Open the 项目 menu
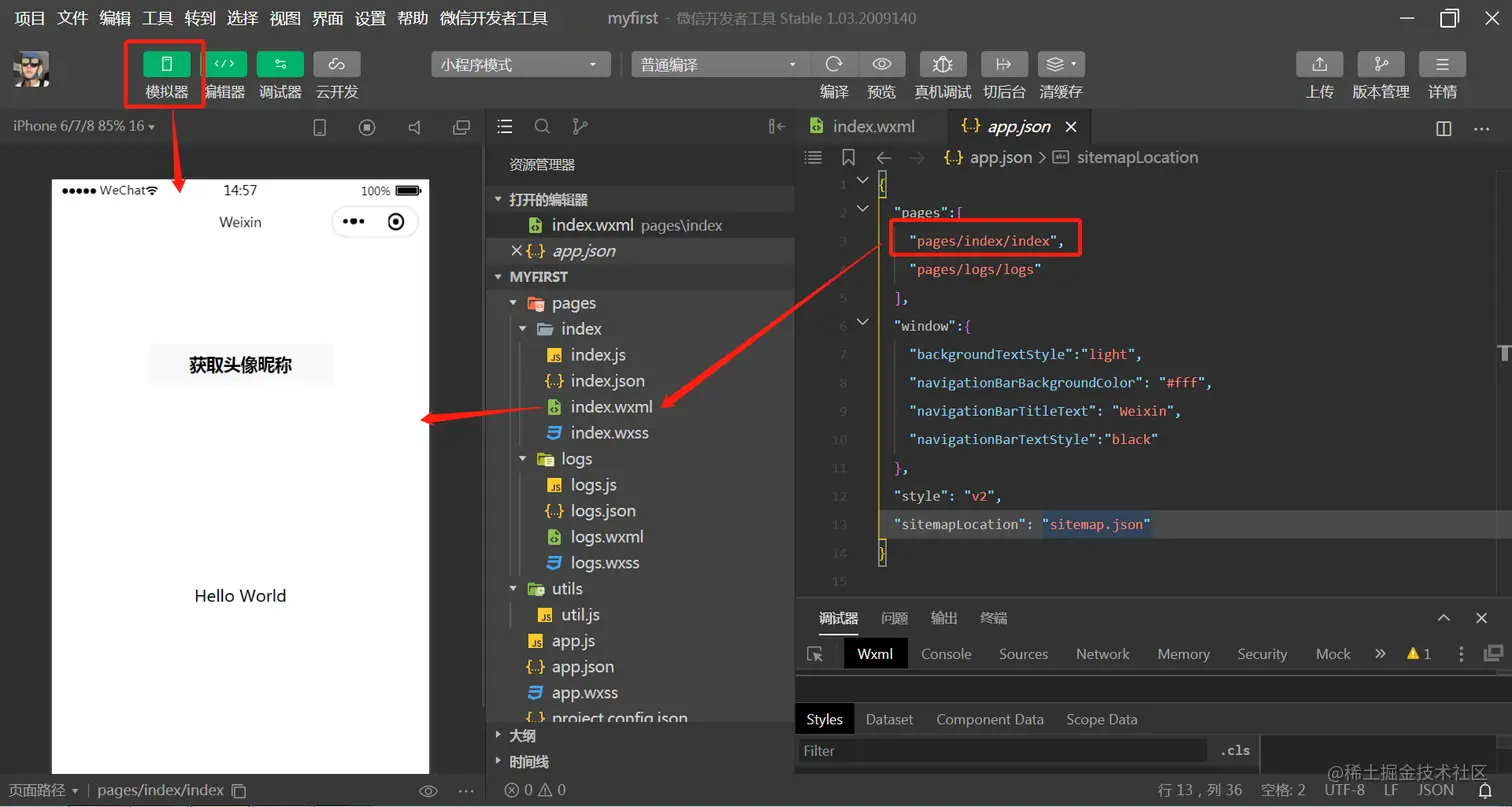Image resolution: width=1512 pixels, height=807 pixels. tap(30, 18)
